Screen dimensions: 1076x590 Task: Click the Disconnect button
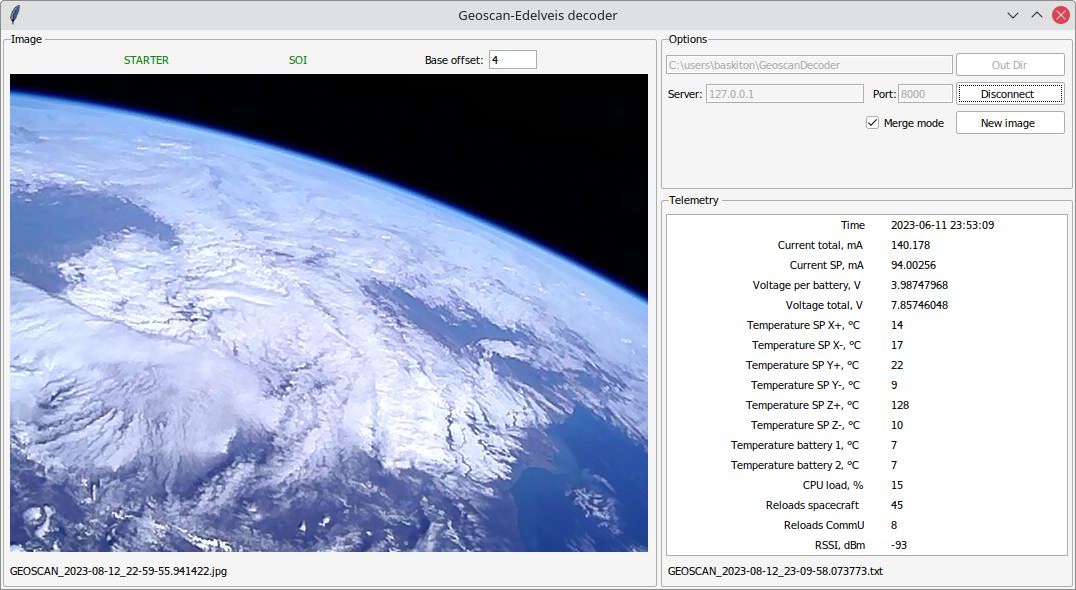coord(1010,94)
